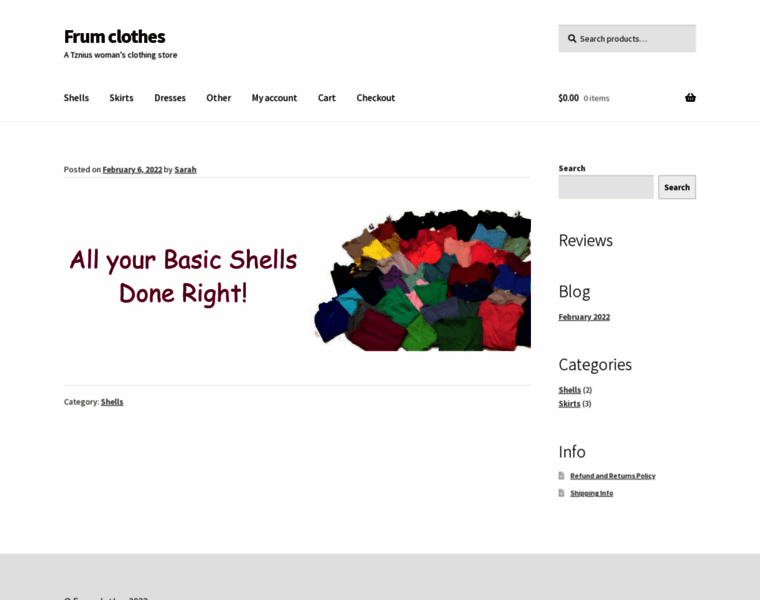Open the Cart page from menu
Image resolution: width=760 pixels, height=600 pixels.
point(327,98)
